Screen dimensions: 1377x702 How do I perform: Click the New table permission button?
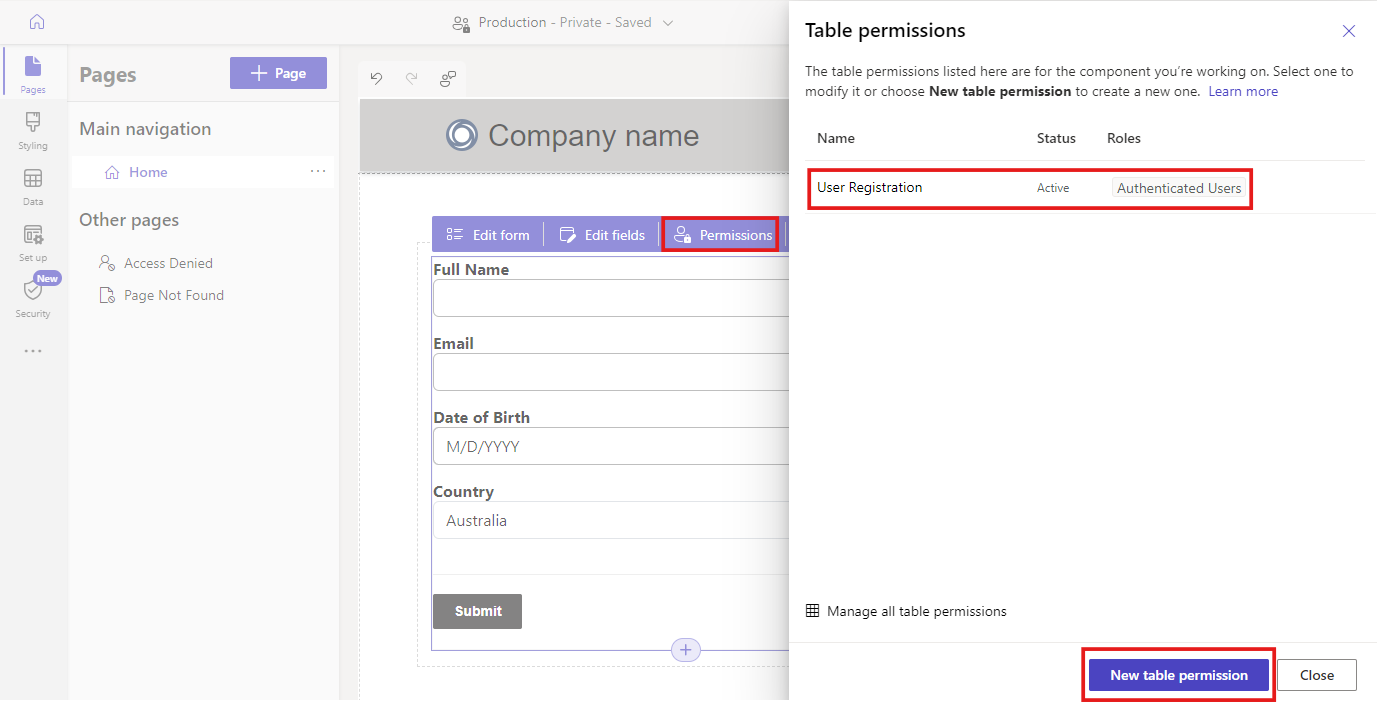pos(1177,674)
